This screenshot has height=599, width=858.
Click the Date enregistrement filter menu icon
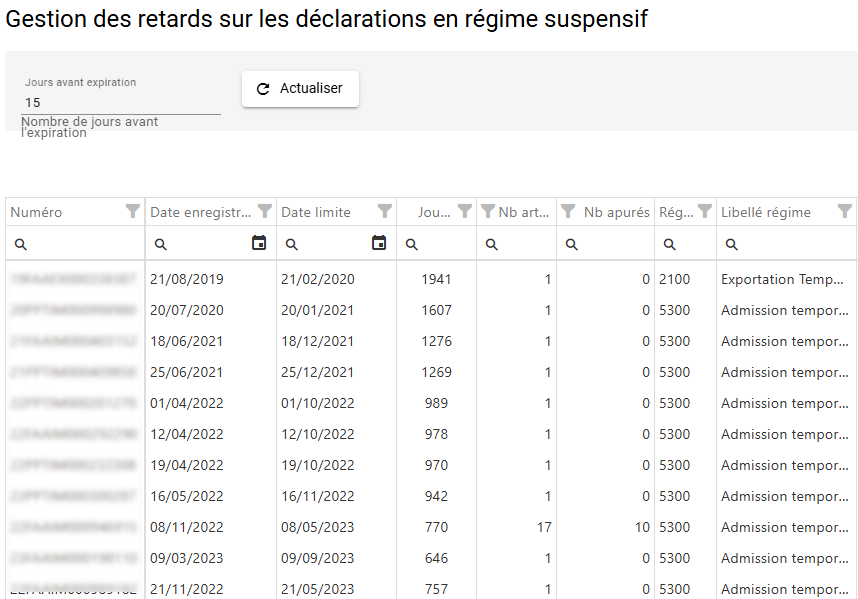click(x=264, y=211)
